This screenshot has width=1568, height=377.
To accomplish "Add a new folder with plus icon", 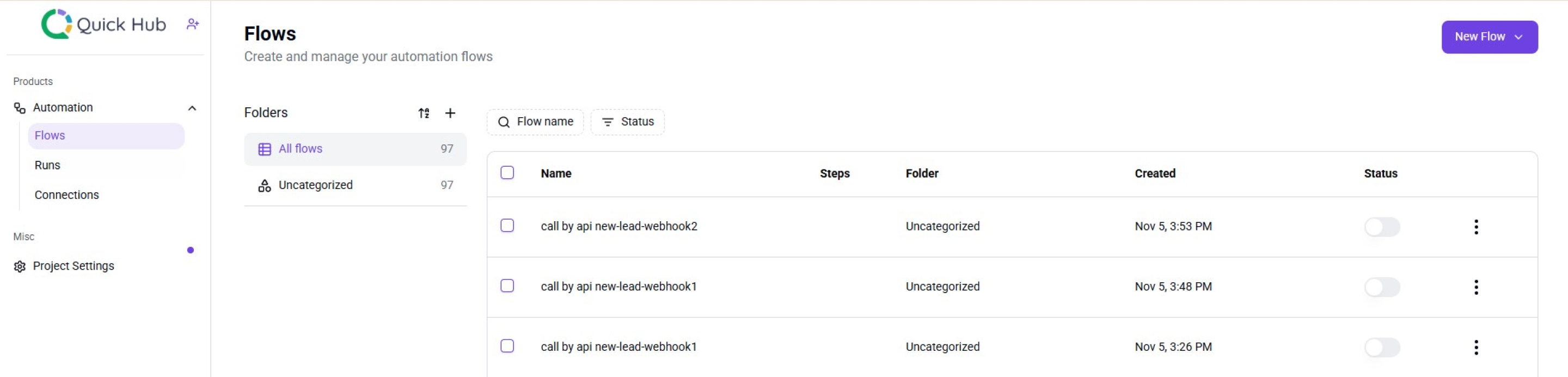I will coord(450,113).
